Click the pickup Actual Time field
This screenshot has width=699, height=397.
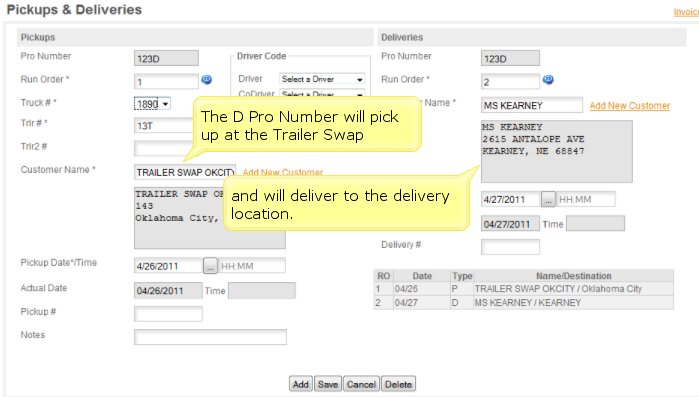(262, 291)
